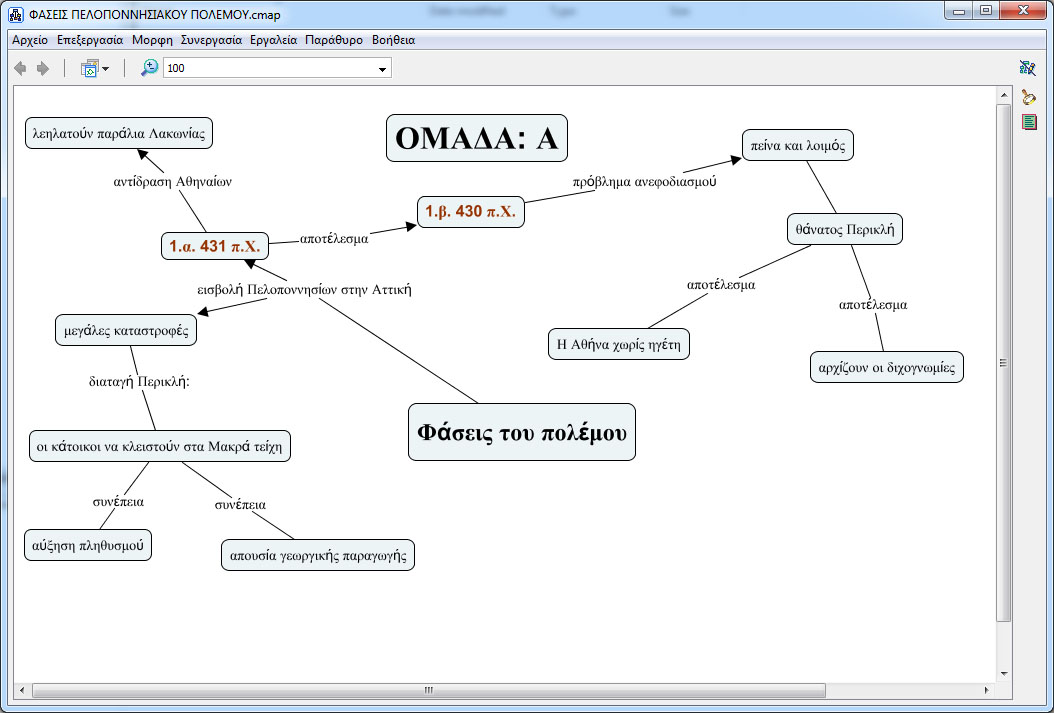Viewport: 1054px width, 713px height.
Task: Click the zoom magnifier icon
Action: 149,68
